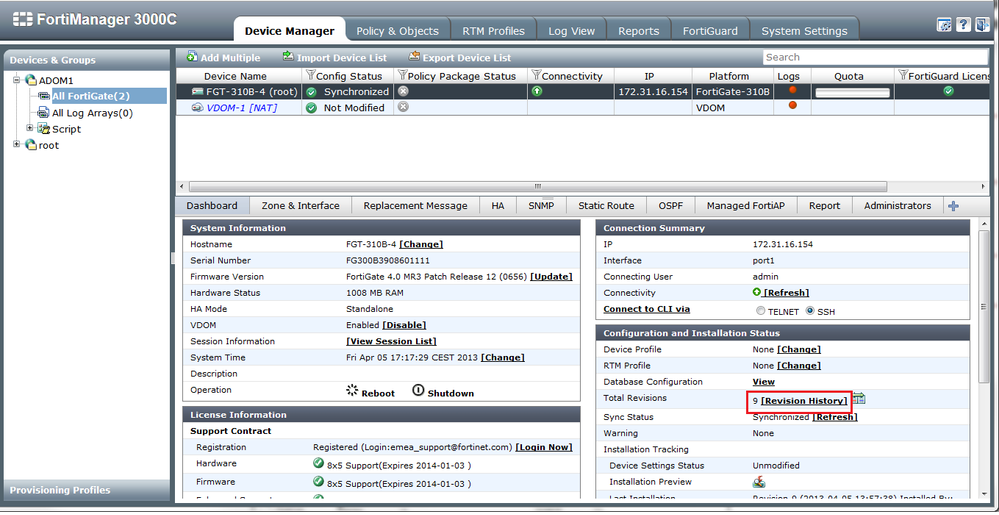Click the Firmware support green check icon
999x515 pixels.
318,482
